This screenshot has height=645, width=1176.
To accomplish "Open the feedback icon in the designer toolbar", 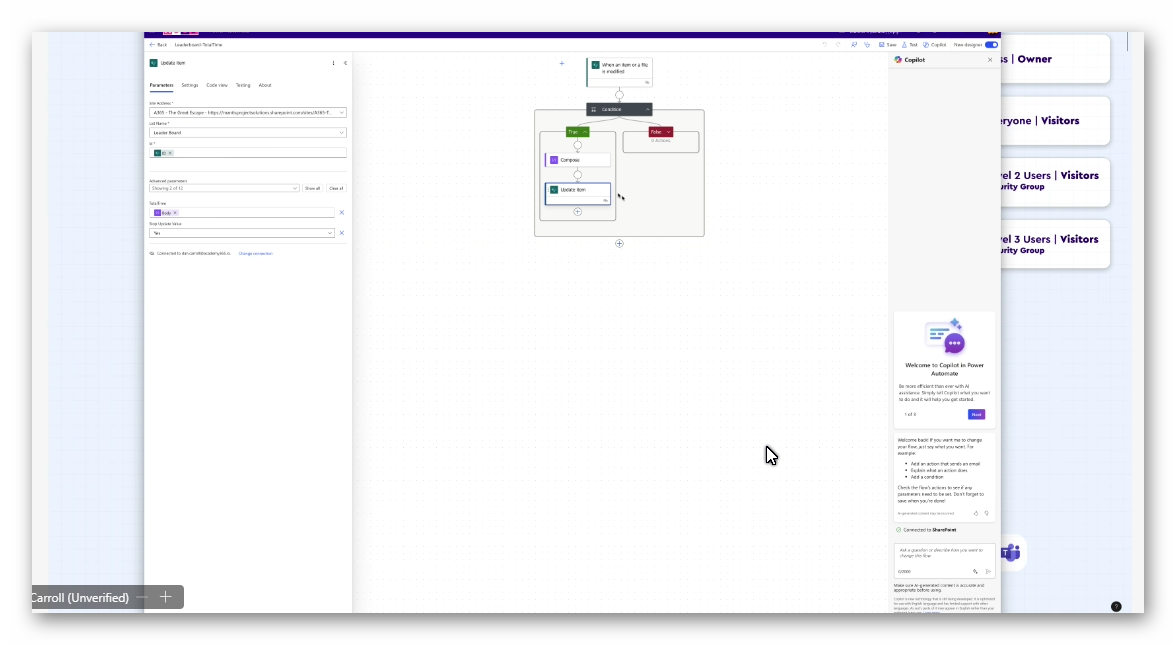I will [x=854, y=45].
